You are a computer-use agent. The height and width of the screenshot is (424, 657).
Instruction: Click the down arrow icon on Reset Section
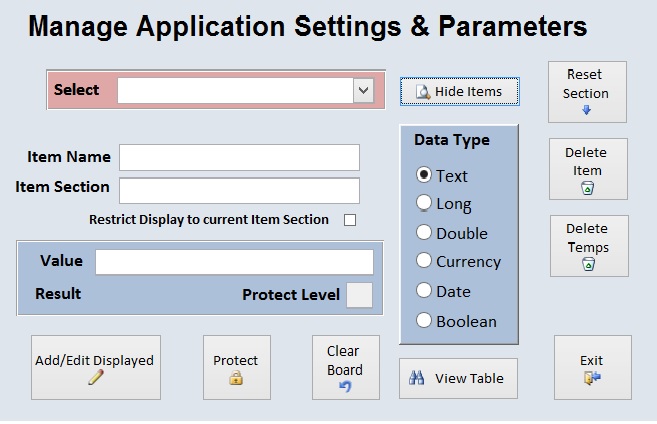click(x=587, y=110)
